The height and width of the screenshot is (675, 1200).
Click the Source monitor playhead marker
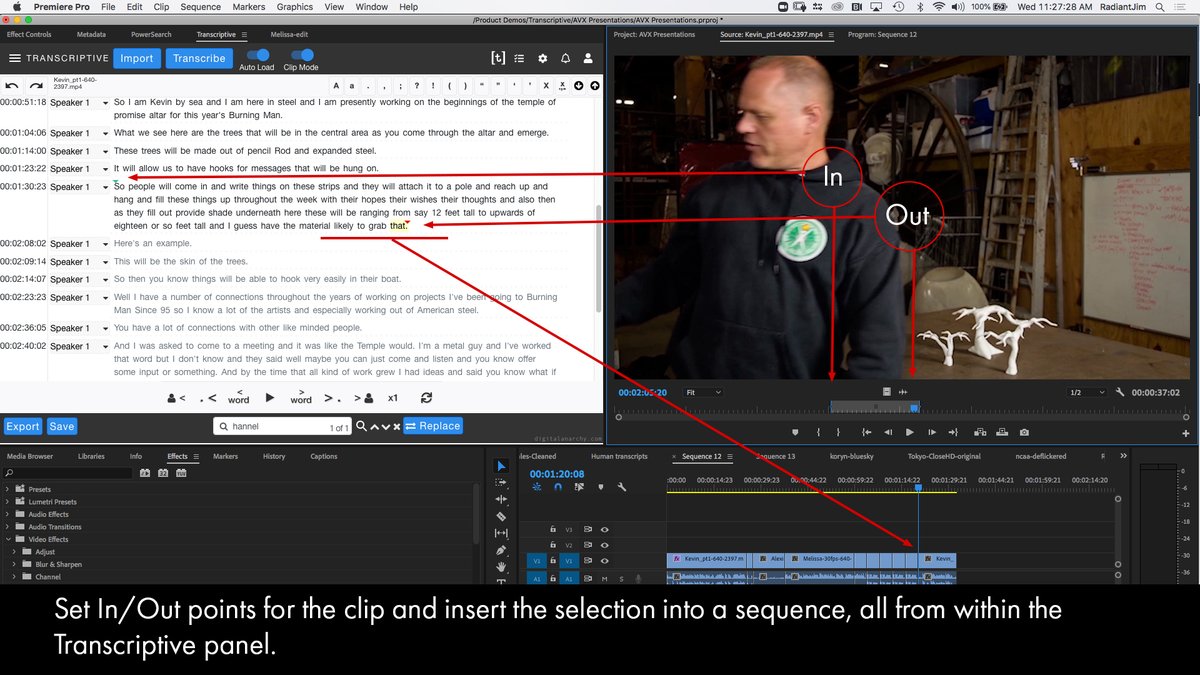[914, 407]
